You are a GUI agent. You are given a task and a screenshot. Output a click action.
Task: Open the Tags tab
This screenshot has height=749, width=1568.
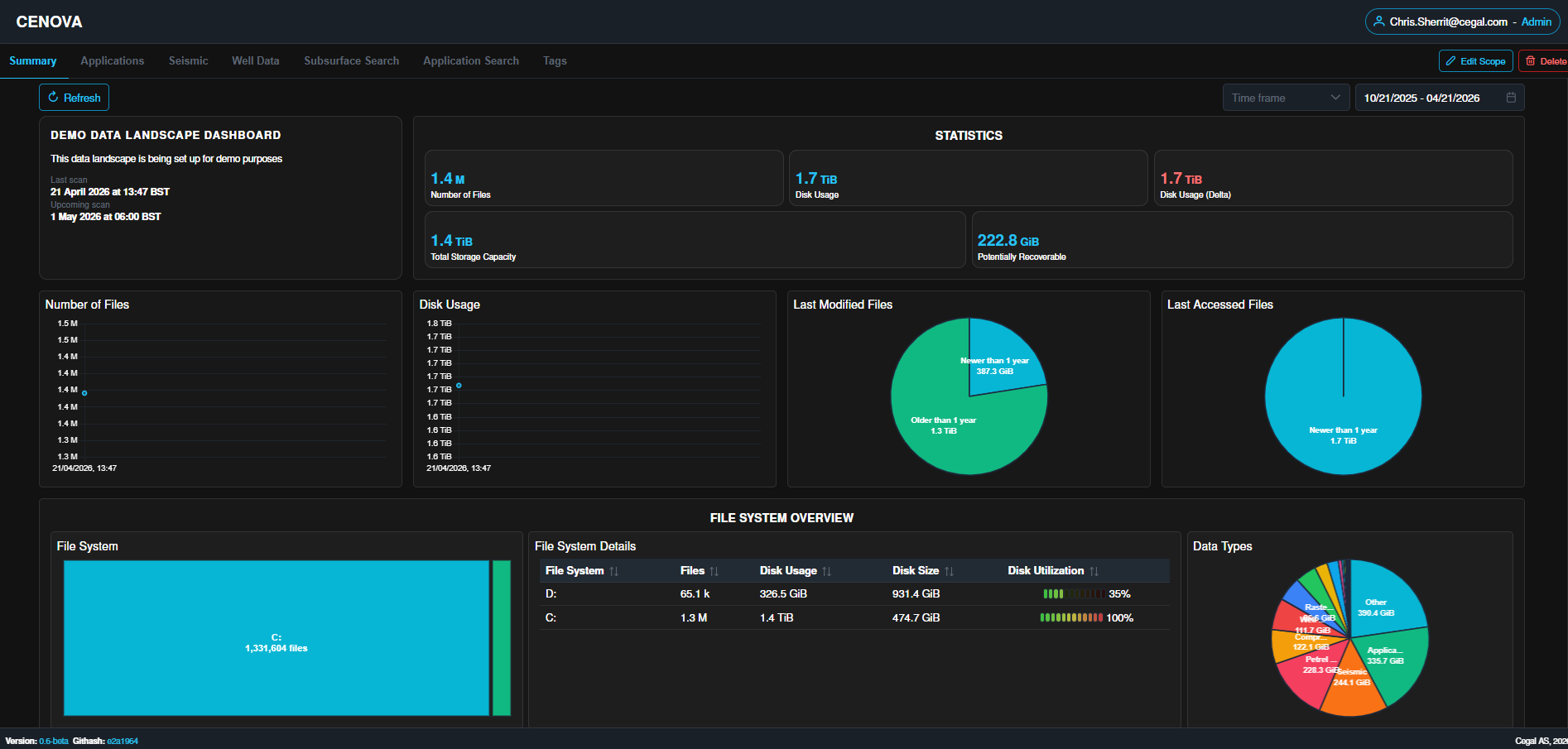(555, 61)
